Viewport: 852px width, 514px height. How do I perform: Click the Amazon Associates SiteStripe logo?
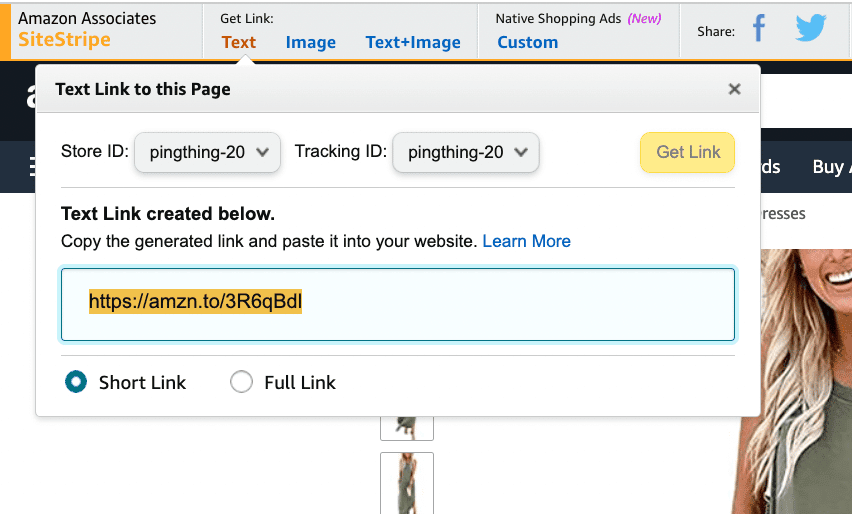tap(87, 30)
